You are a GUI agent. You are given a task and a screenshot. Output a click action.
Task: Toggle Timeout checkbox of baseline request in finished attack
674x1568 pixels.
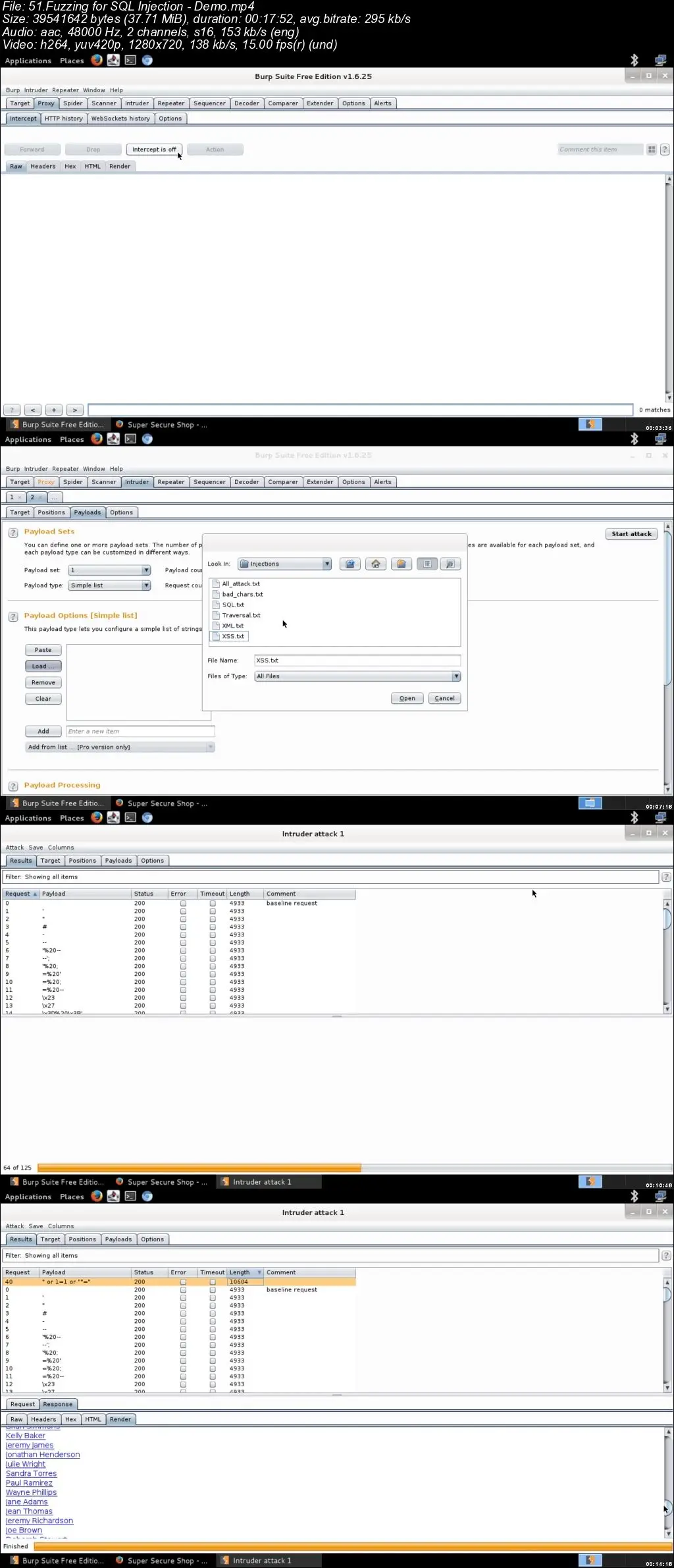click(x=213, y=1290)
